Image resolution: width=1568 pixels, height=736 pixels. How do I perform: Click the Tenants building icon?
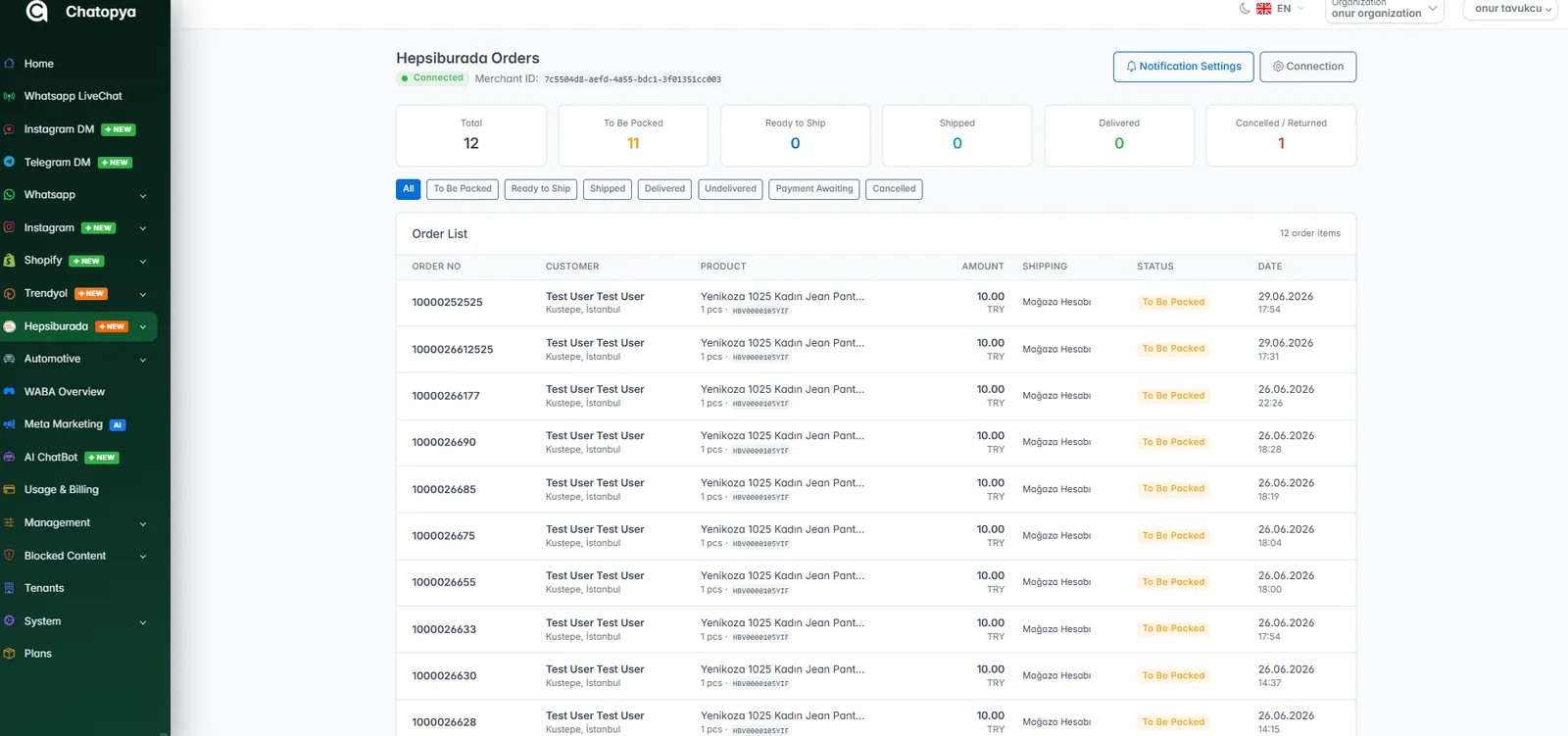pyautogui.click(x=9, y=588)
